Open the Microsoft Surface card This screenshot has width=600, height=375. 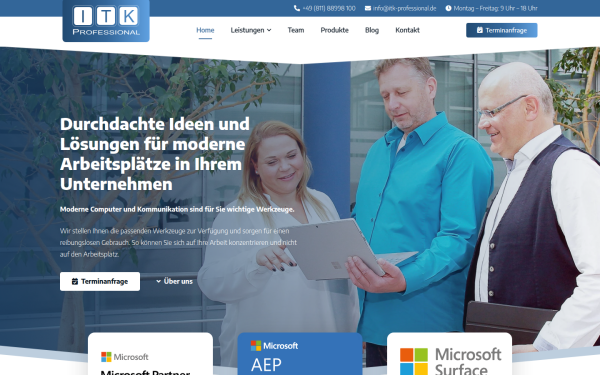[449, 354]
